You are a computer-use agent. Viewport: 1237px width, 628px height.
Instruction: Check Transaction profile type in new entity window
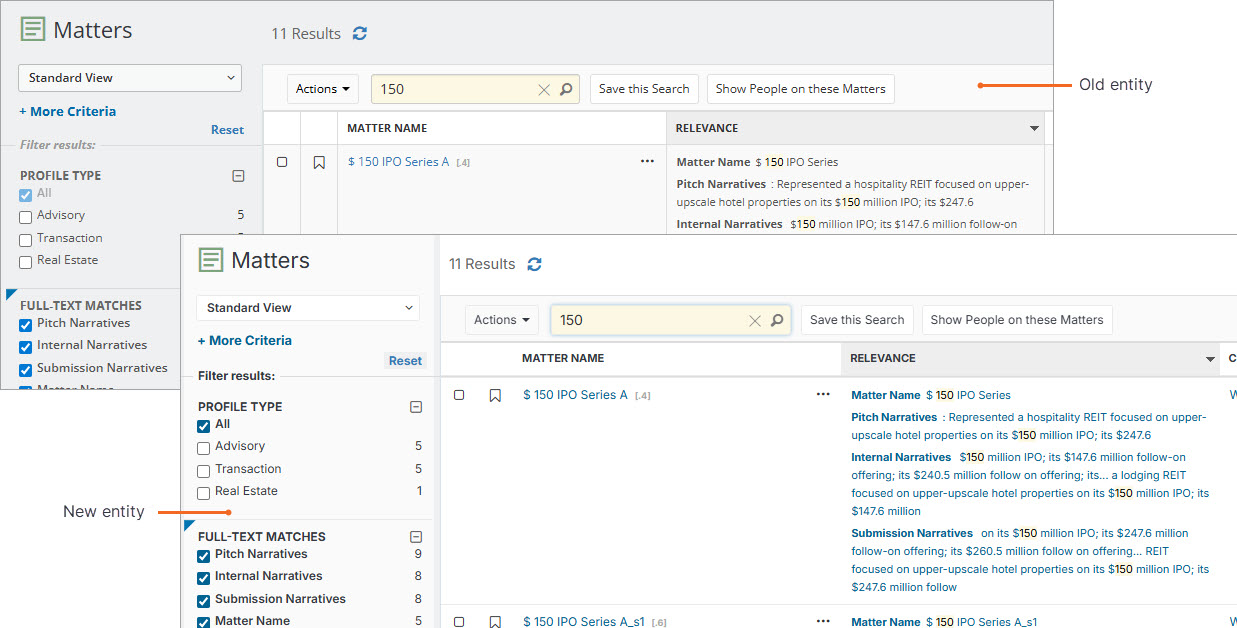tap(204, 471)
